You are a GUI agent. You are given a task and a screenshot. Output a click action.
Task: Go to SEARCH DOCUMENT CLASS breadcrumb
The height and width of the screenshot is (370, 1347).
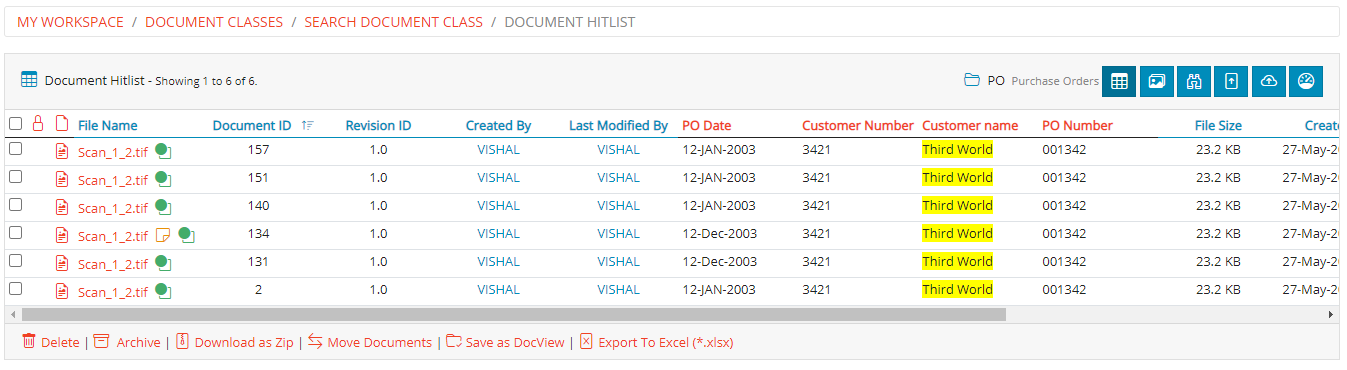point(394,22)
